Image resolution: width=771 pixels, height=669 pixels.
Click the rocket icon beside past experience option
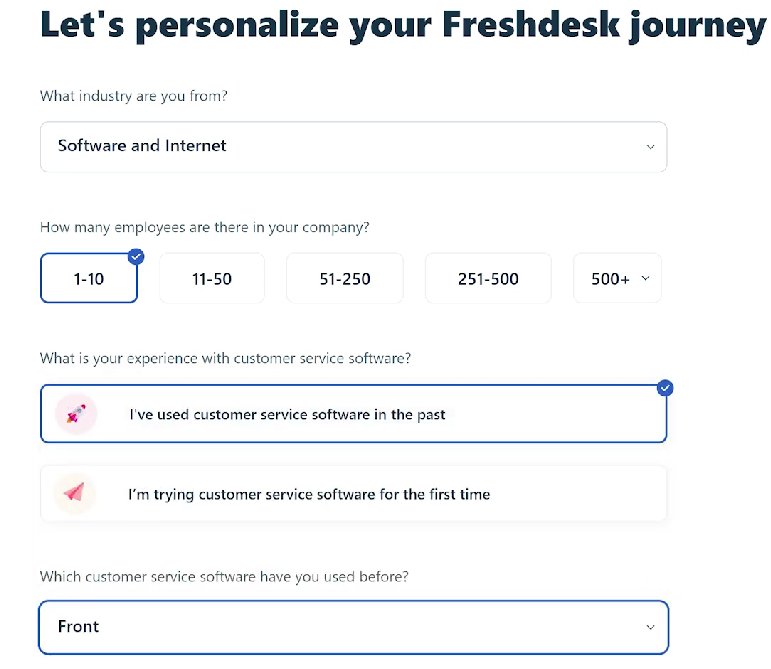75,414
